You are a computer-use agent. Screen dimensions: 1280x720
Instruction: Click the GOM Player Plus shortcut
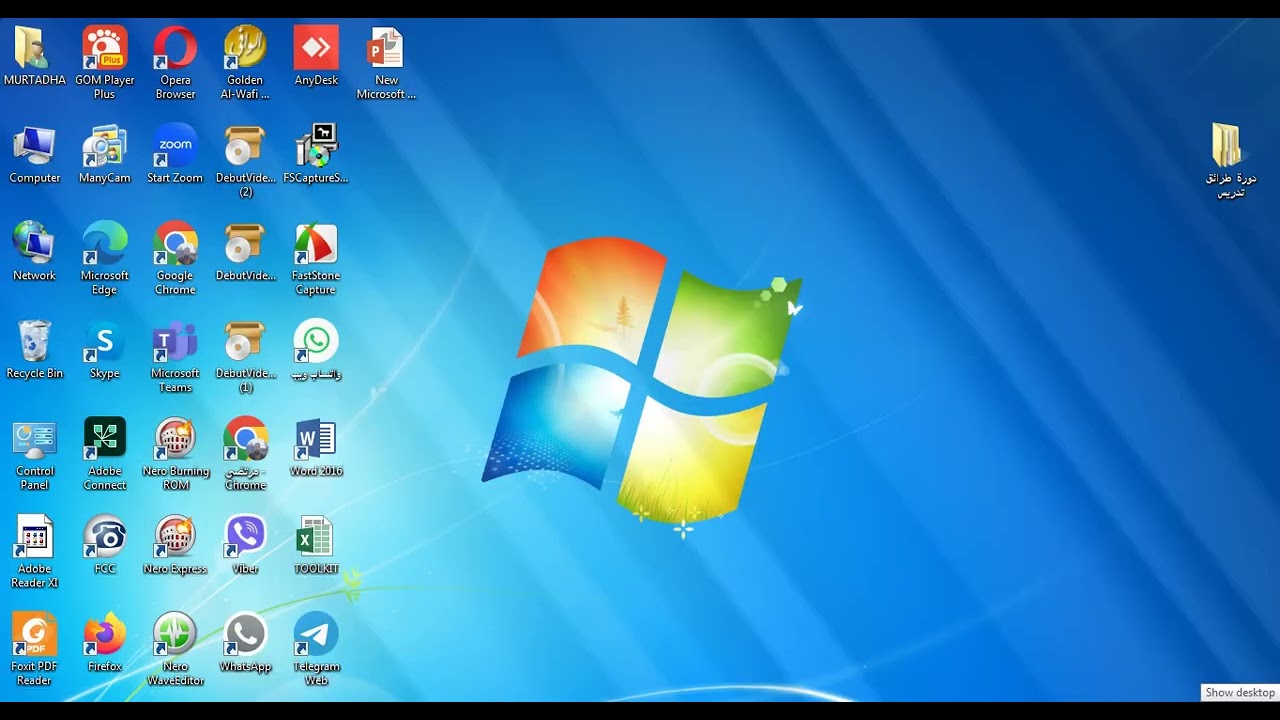(105, 48)
